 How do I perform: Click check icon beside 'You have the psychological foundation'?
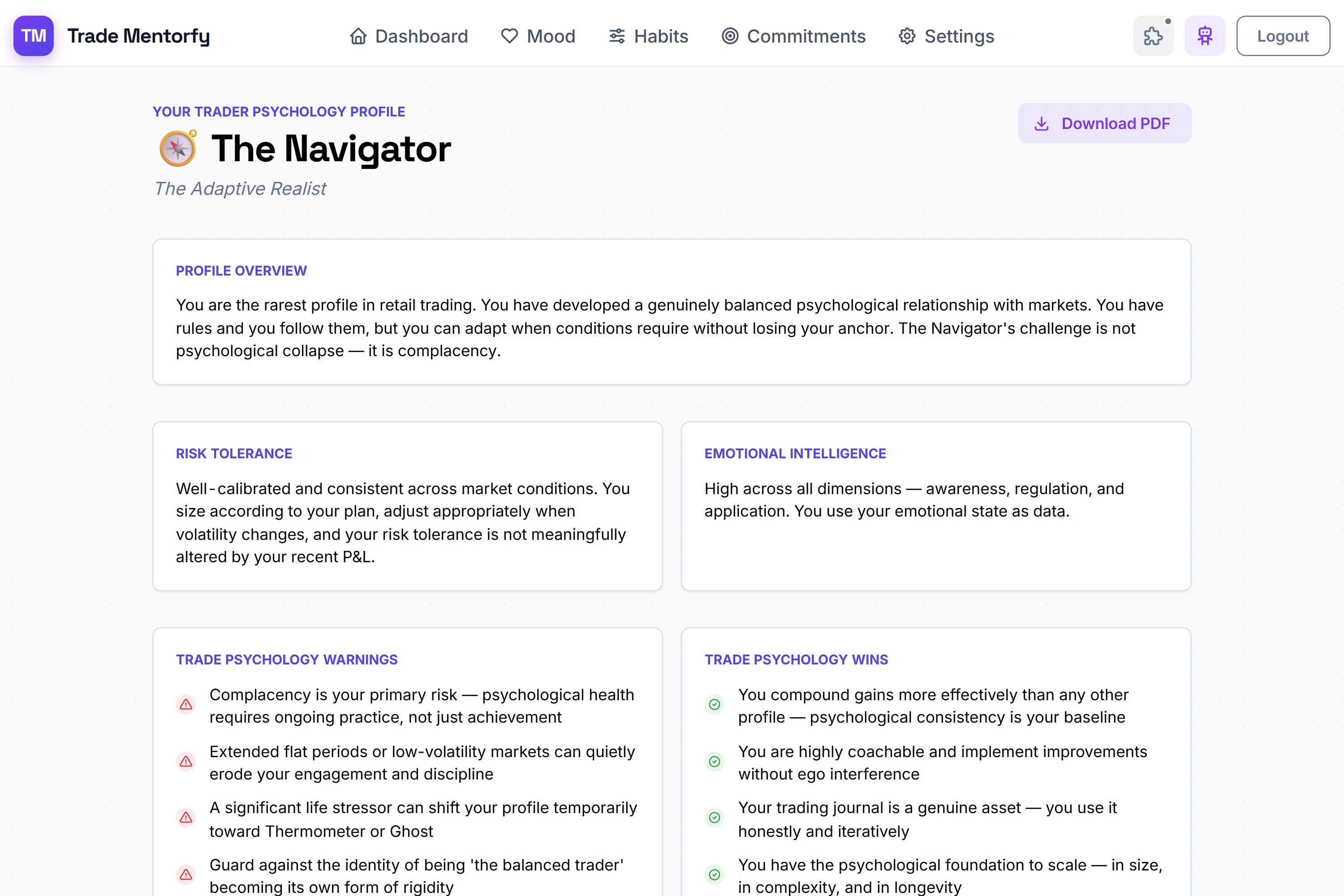(x=714, y=875)
